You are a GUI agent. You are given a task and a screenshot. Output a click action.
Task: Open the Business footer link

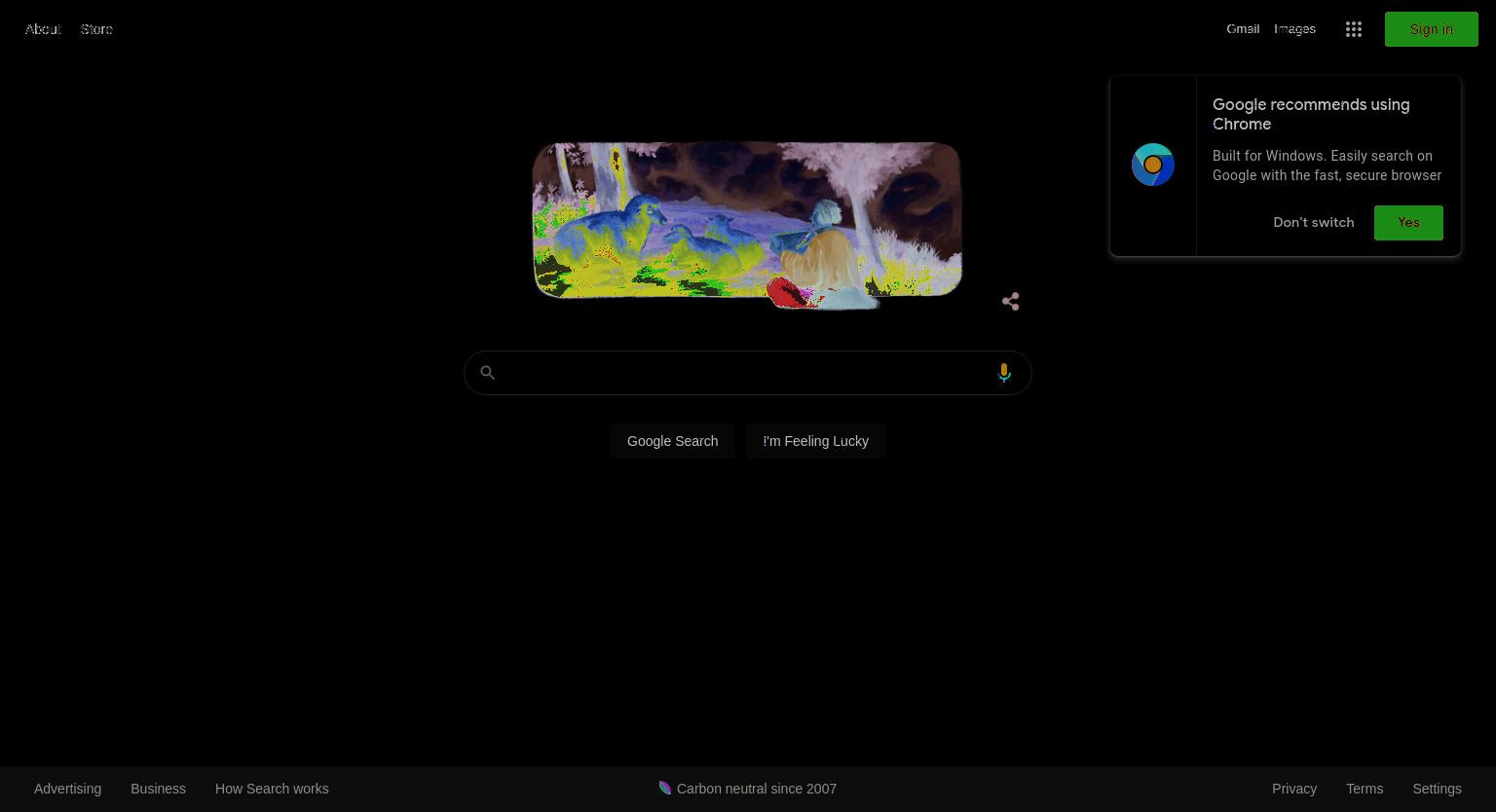158,789
